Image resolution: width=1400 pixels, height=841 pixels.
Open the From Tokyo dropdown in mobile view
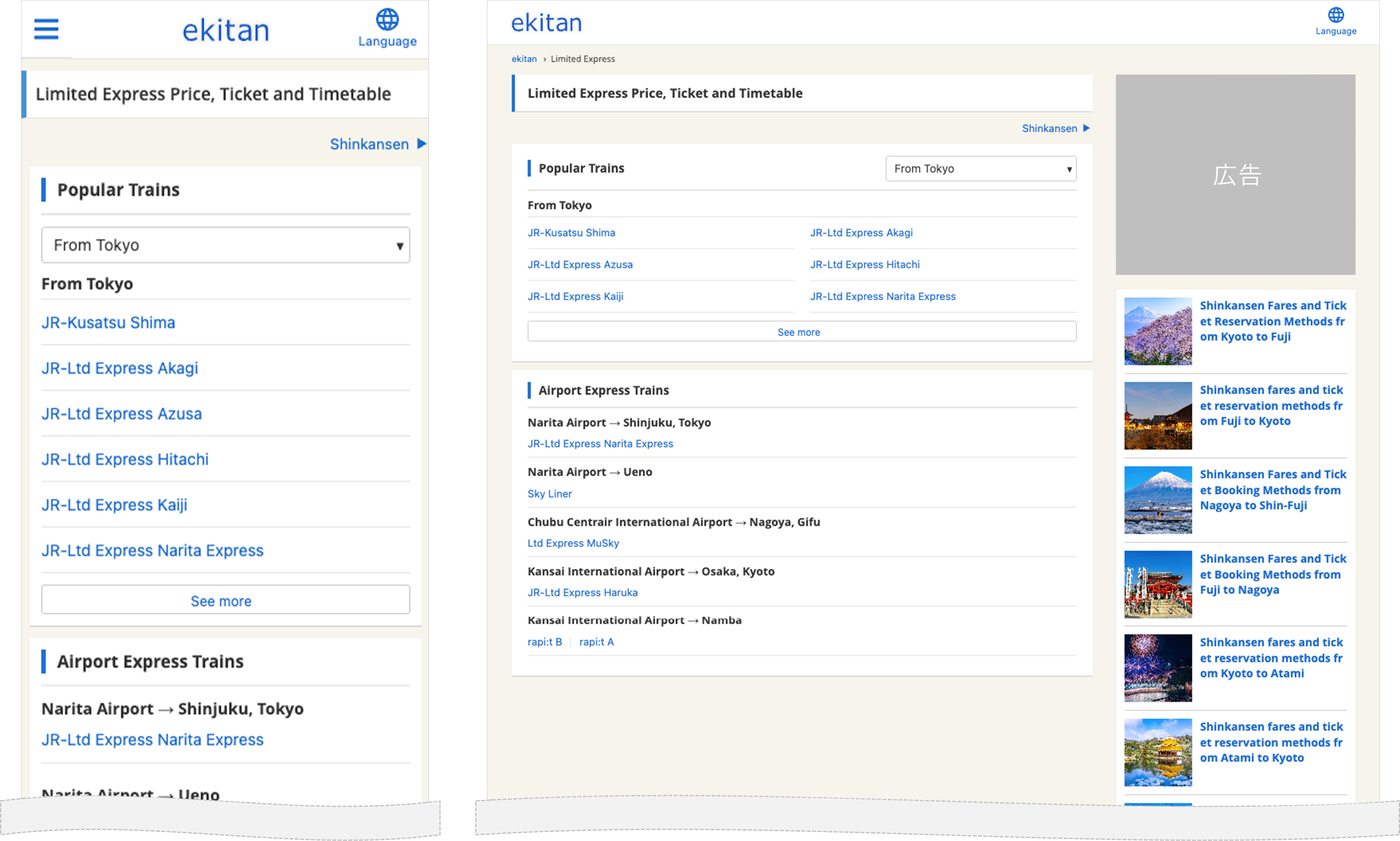pos(225,245)
